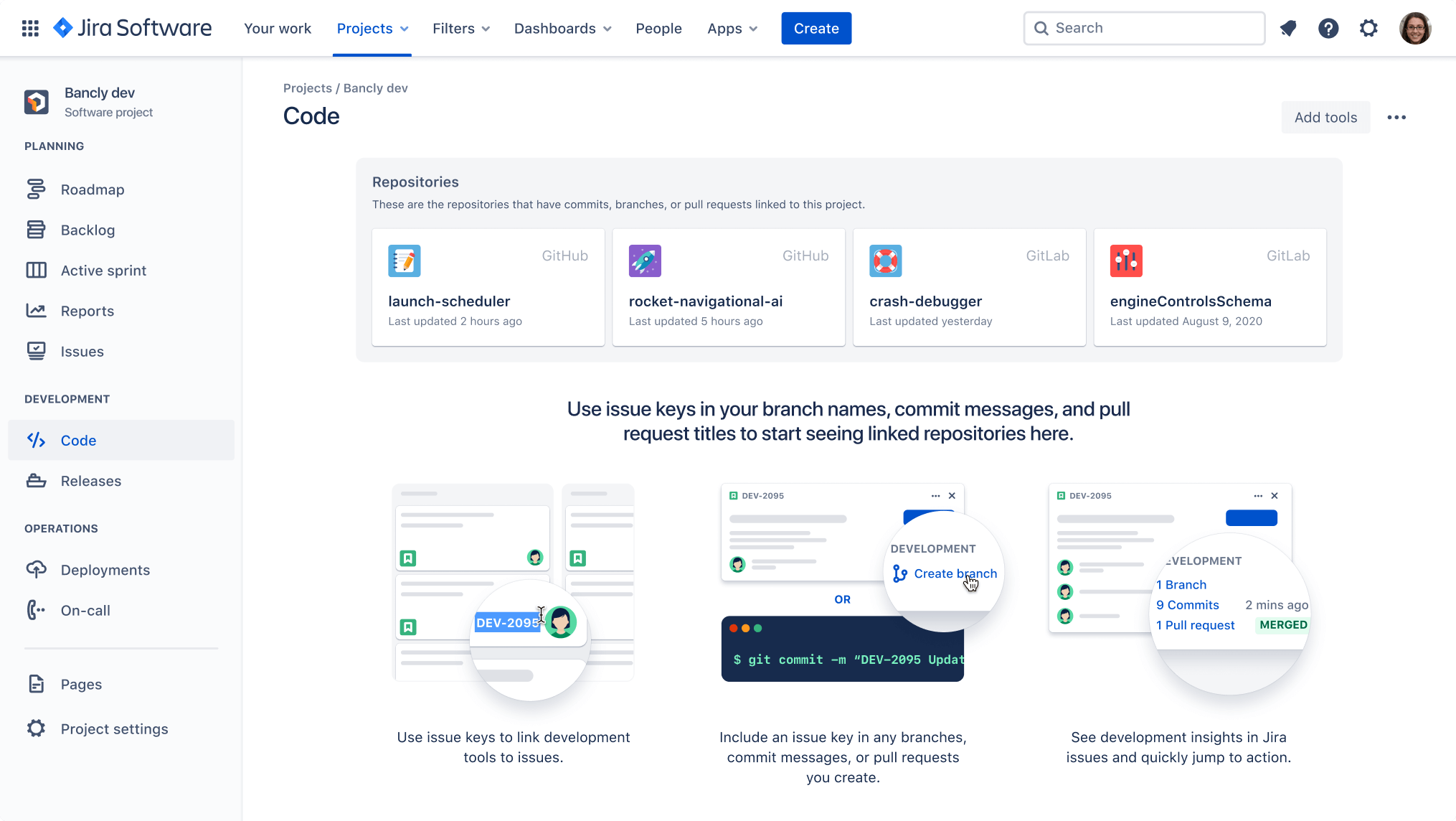Screen dimensions: 1456x821
Task: Select the Deployments cloud icon
Action: click(x=37, y=570)
